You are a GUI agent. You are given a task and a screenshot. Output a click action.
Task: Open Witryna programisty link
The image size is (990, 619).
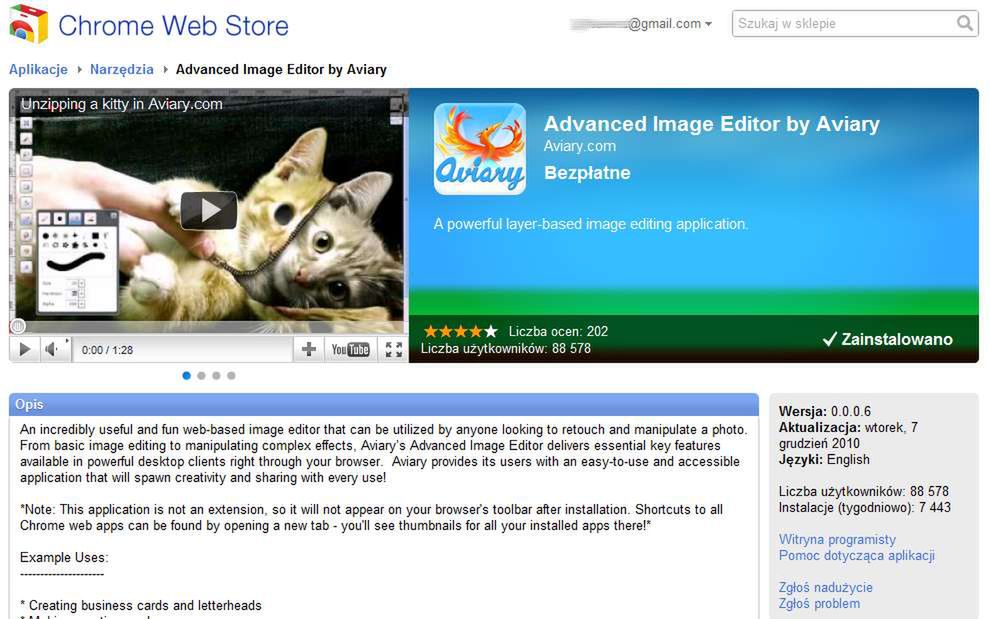coord(837,539)
